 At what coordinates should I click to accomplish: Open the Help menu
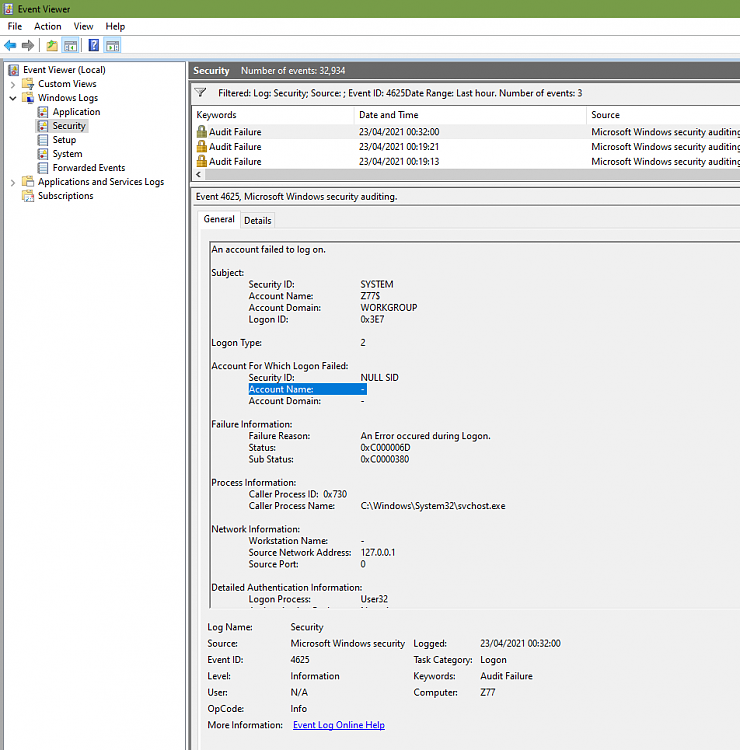(115, 26)
